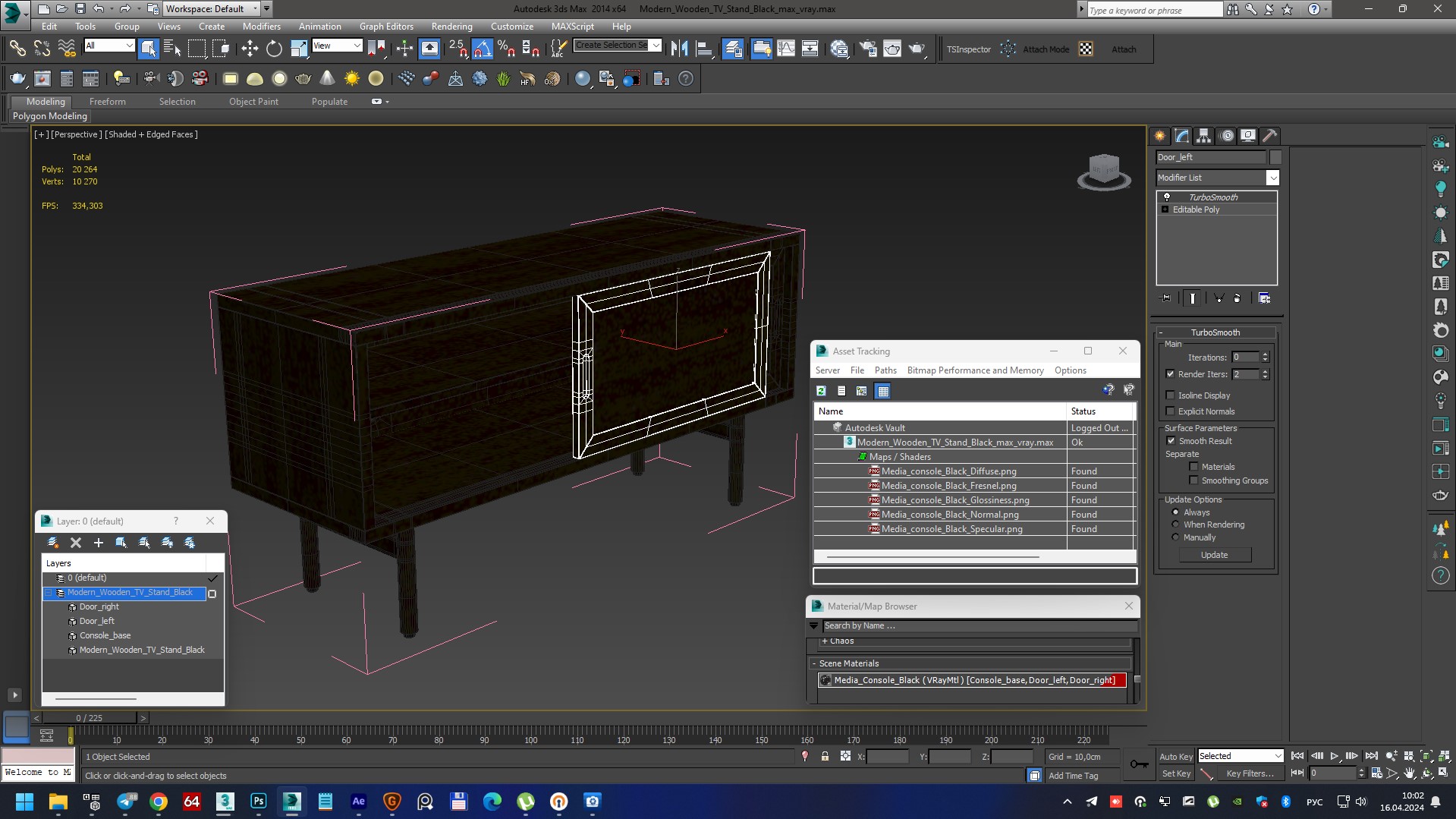Open Render Setup from the toolbar
This screenshot has width=1456, height=819.
(x=868, y=49)
